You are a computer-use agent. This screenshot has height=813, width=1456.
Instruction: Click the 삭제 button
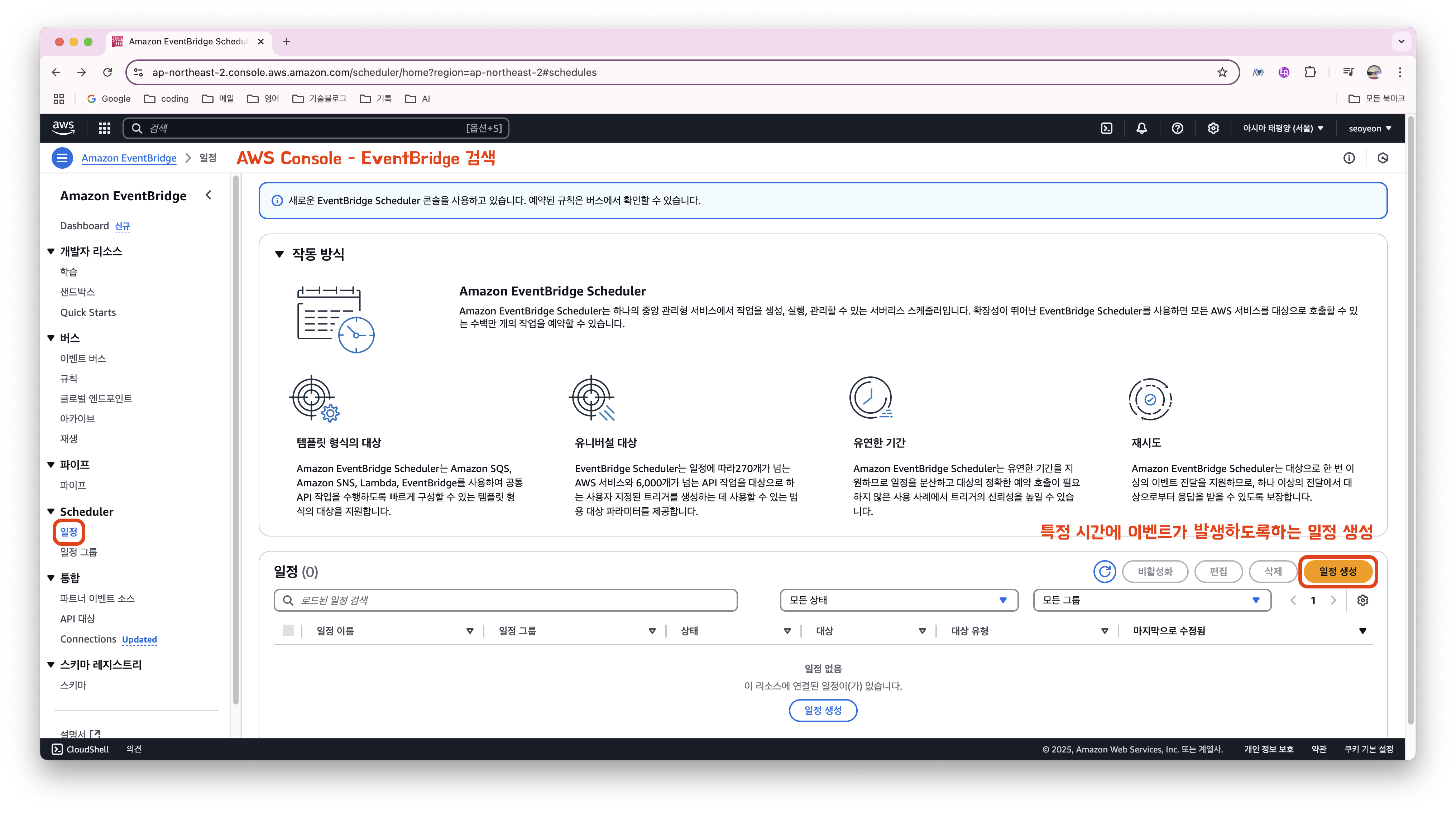[x=1273, y=571]
